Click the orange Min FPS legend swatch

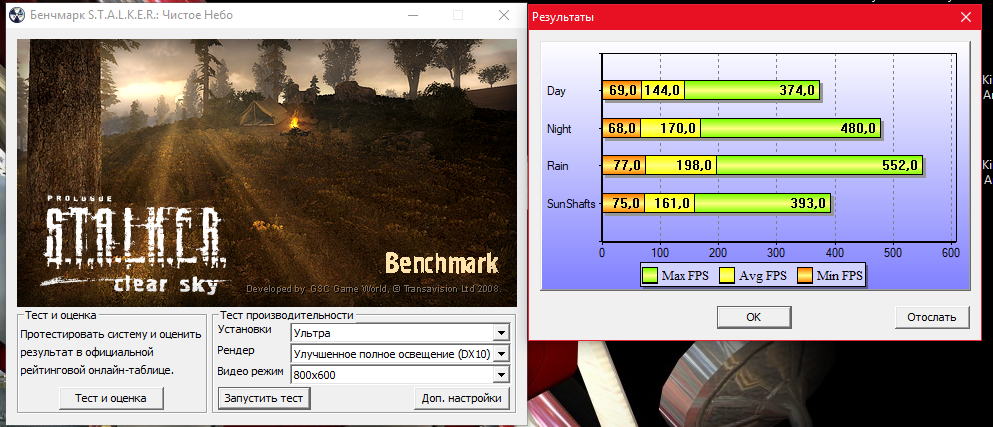(x=805, y=276)
